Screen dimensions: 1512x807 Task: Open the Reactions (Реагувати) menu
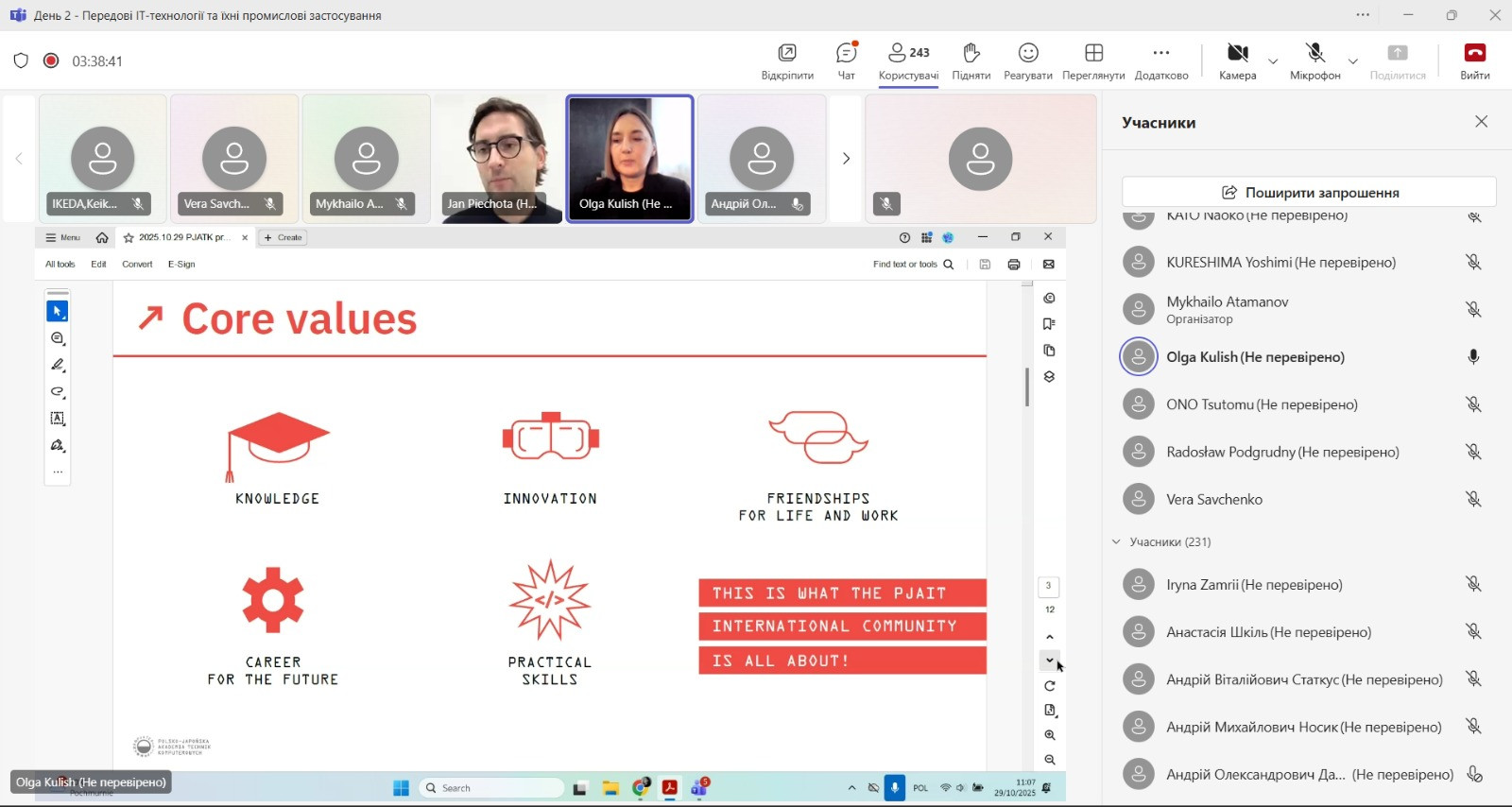pos(1027,60)
